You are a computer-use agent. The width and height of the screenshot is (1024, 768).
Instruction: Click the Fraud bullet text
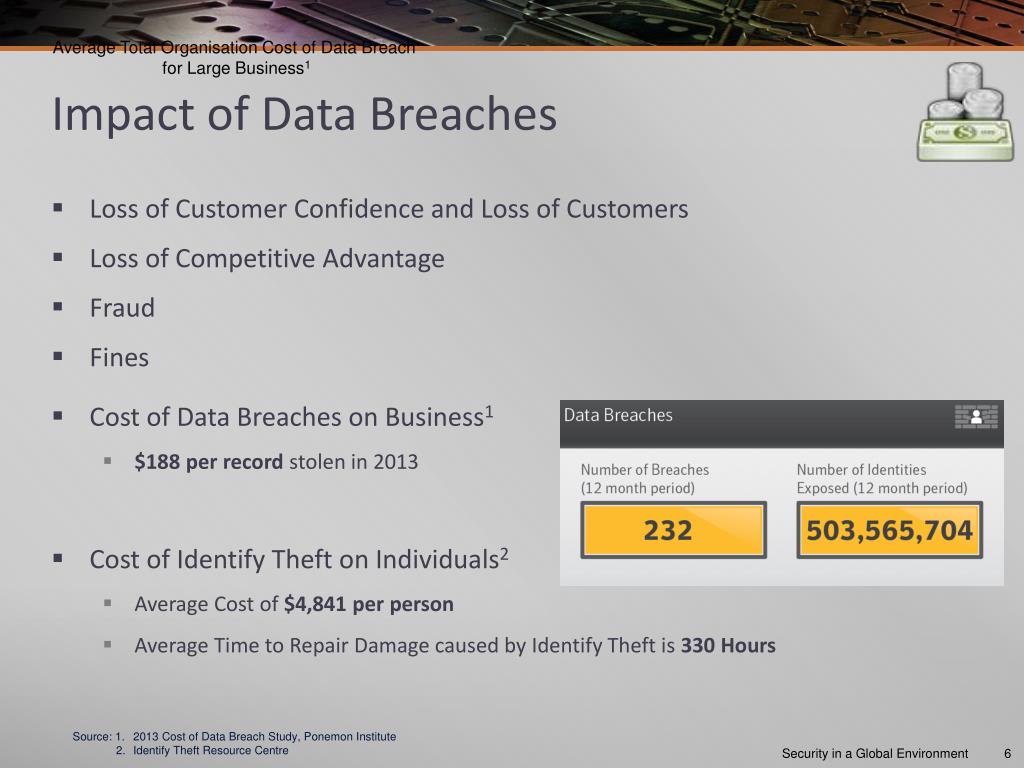click(x=122, y=308)
